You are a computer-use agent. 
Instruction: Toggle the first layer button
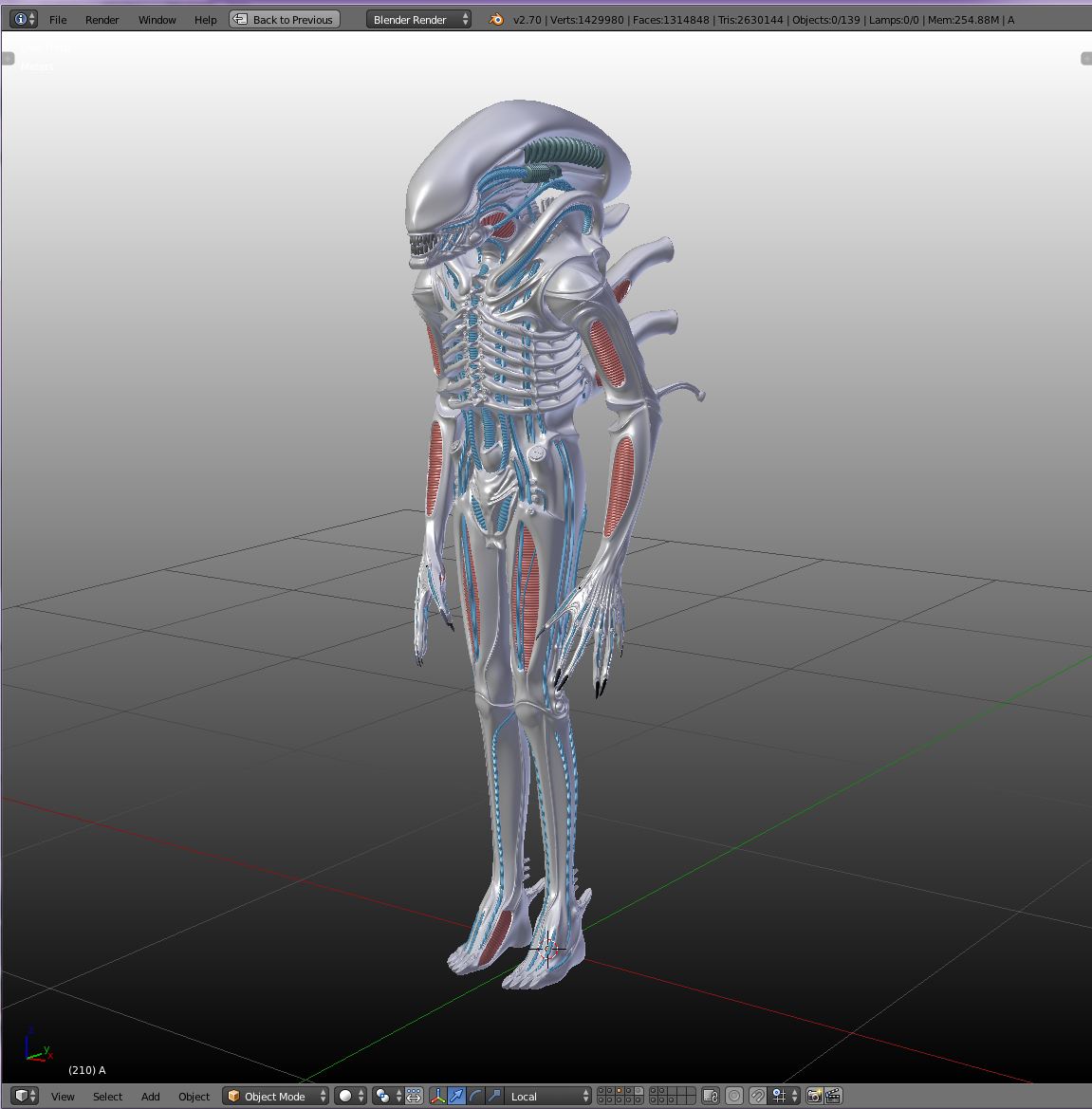tap(602, 1091)
